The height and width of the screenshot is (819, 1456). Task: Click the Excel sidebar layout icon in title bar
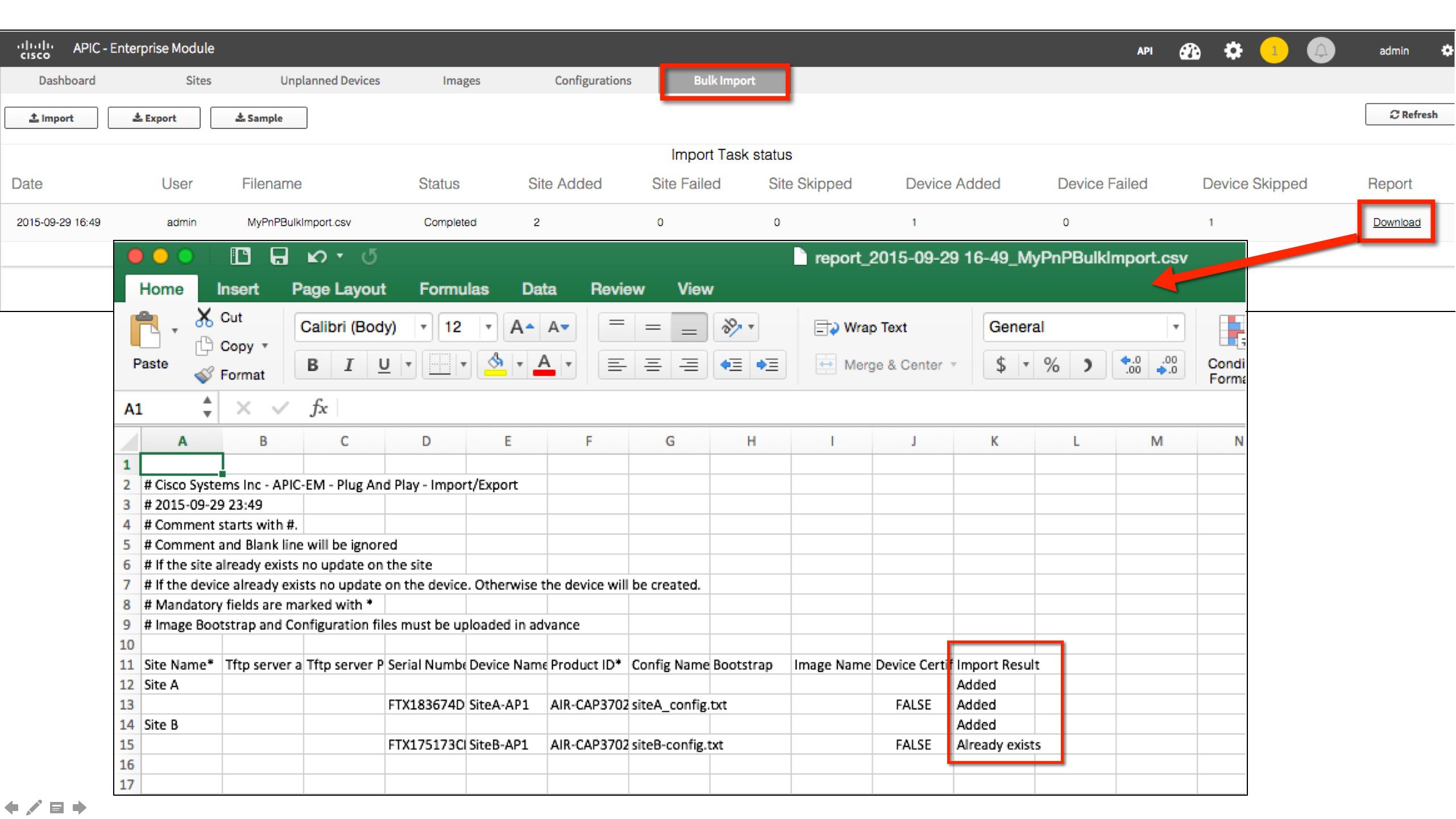coord(240,256)
